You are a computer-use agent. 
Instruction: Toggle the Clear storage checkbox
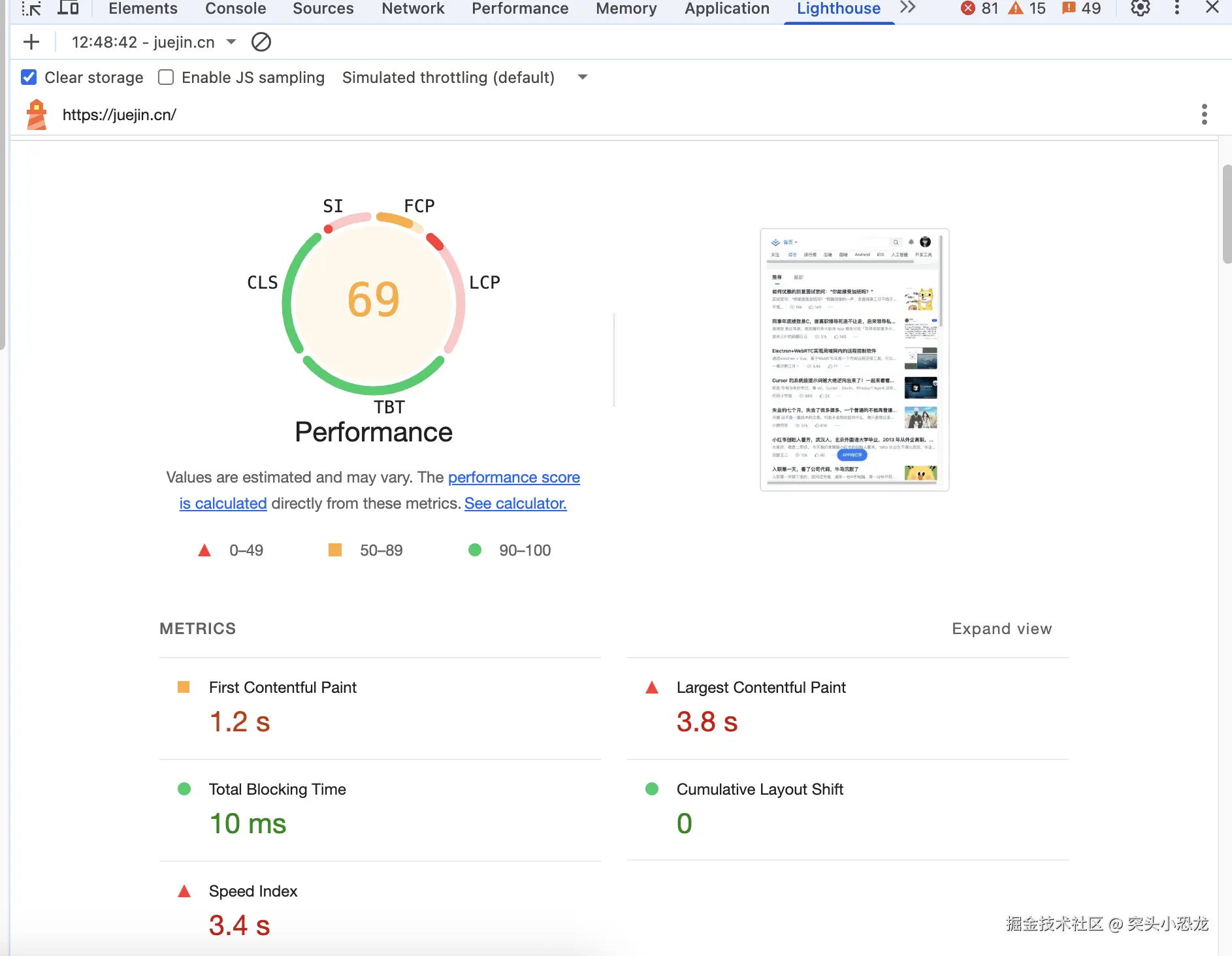tap(29, 78)
